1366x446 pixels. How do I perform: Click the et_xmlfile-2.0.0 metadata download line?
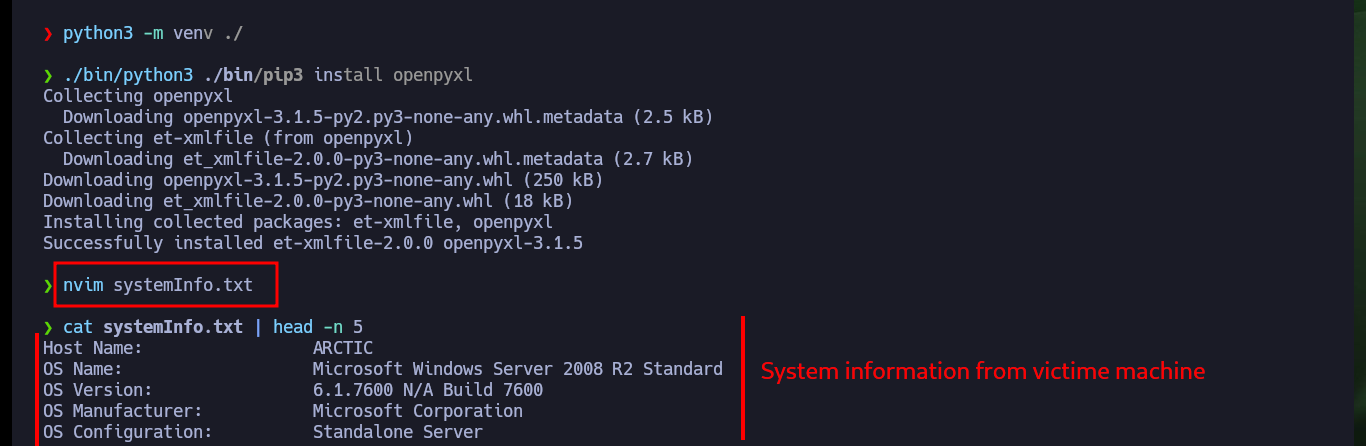point(378,159)
